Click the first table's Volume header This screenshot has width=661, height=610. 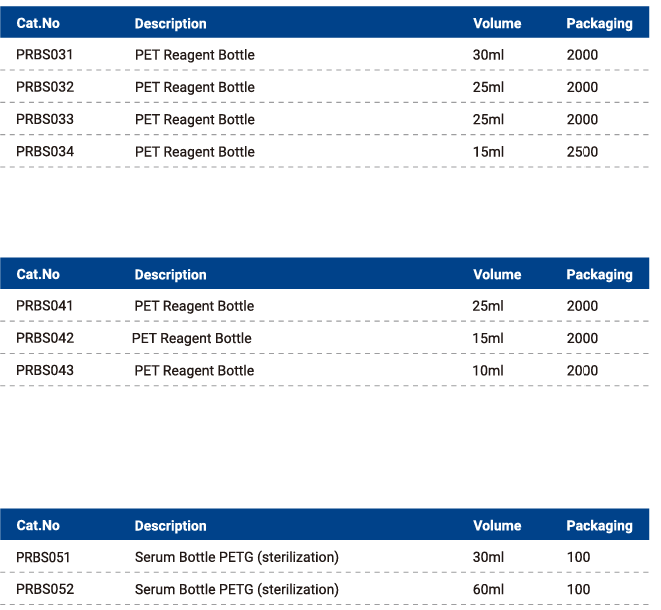497,23
